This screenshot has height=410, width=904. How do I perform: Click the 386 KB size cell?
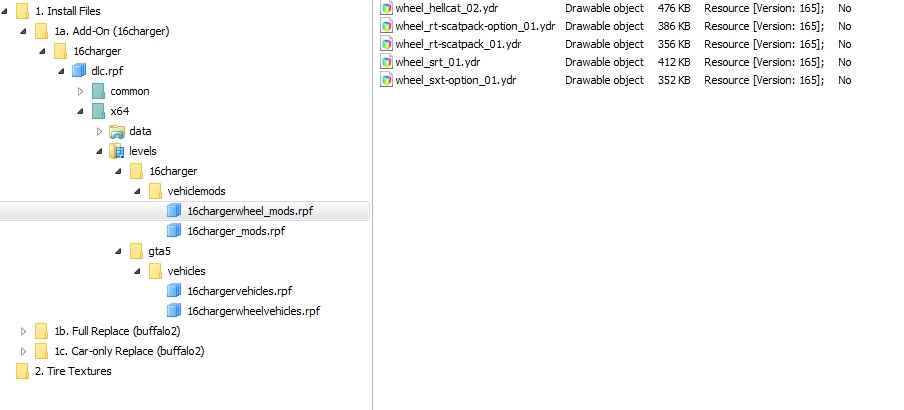(x=674, y=26)
